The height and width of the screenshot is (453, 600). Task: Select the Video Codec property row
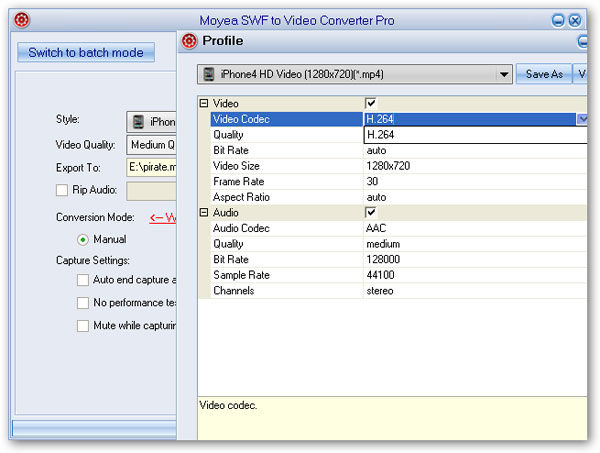[287, 119]
